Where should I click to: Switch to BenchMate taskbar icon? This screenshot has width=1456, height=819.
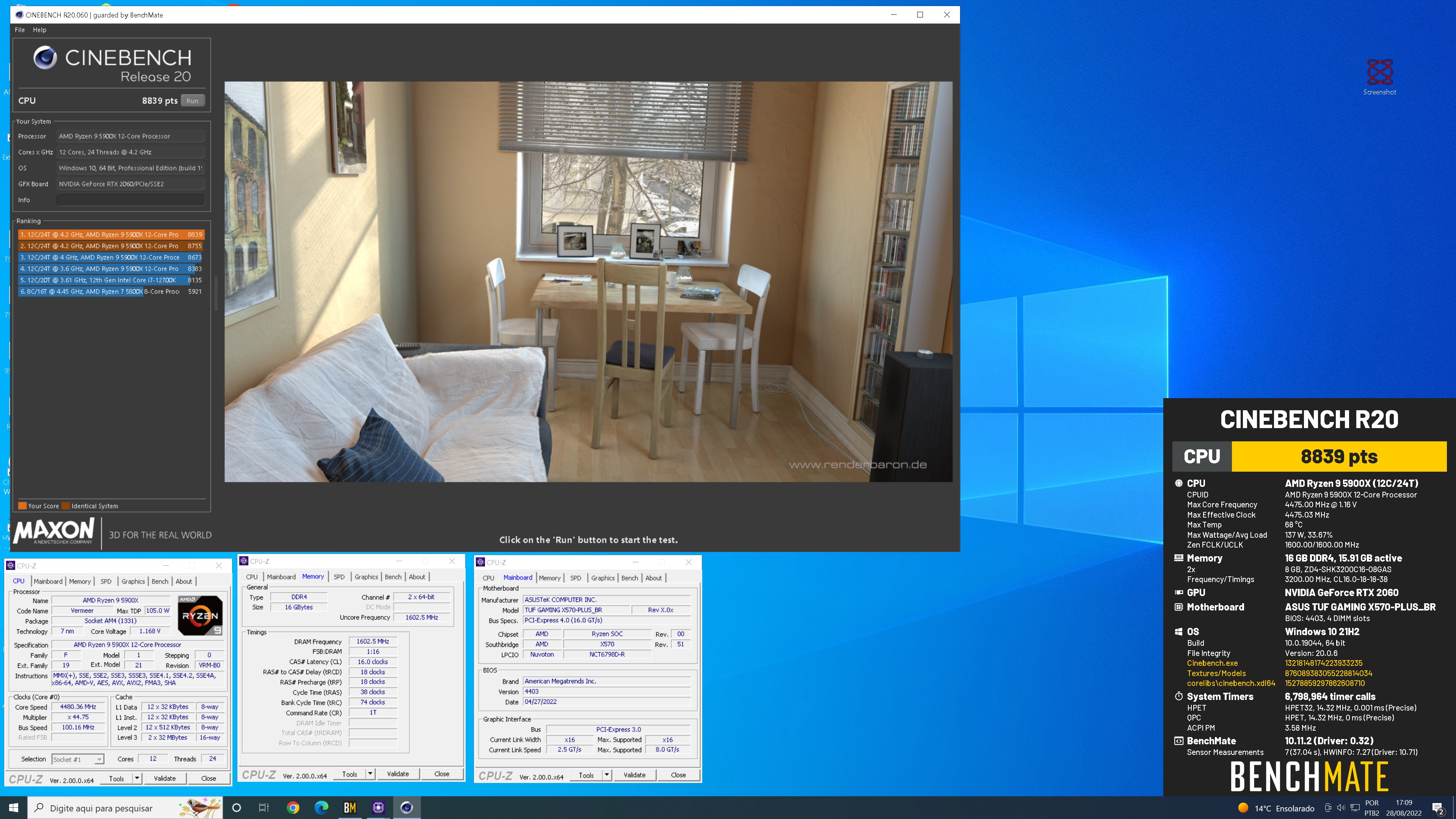350,808
